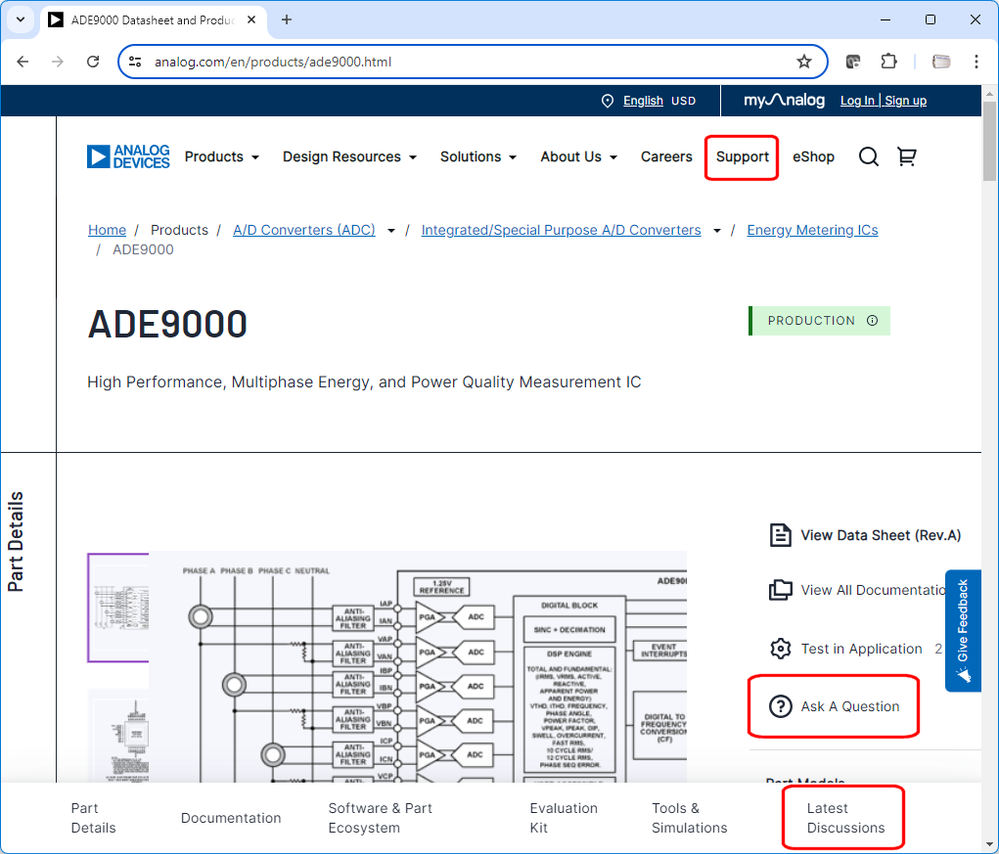Click the browser forward arrow
This screenshot has height=854, width=999.
click(57, 62)
